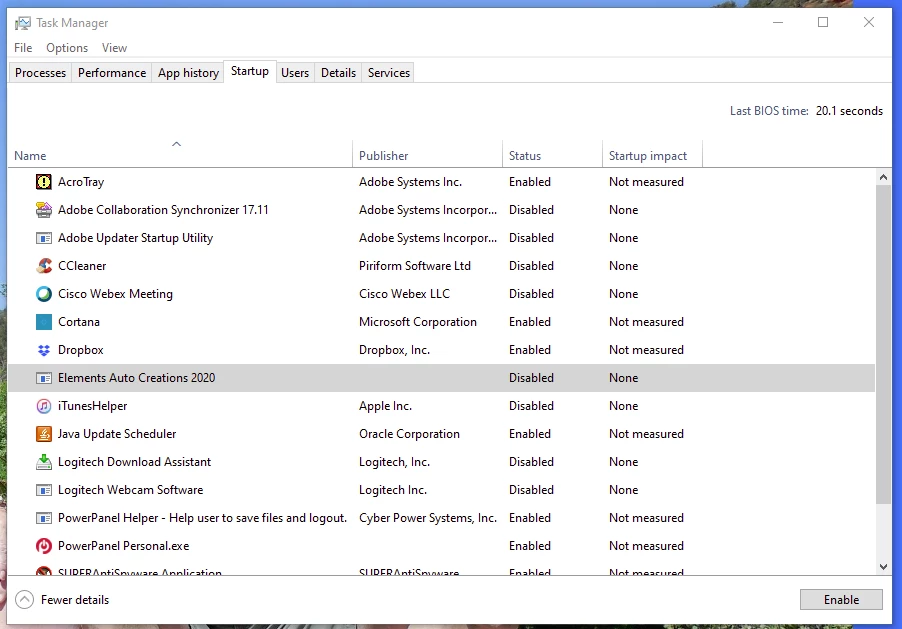
Task: Minimize the Task Manager window
Action: (x=778, y=22)
